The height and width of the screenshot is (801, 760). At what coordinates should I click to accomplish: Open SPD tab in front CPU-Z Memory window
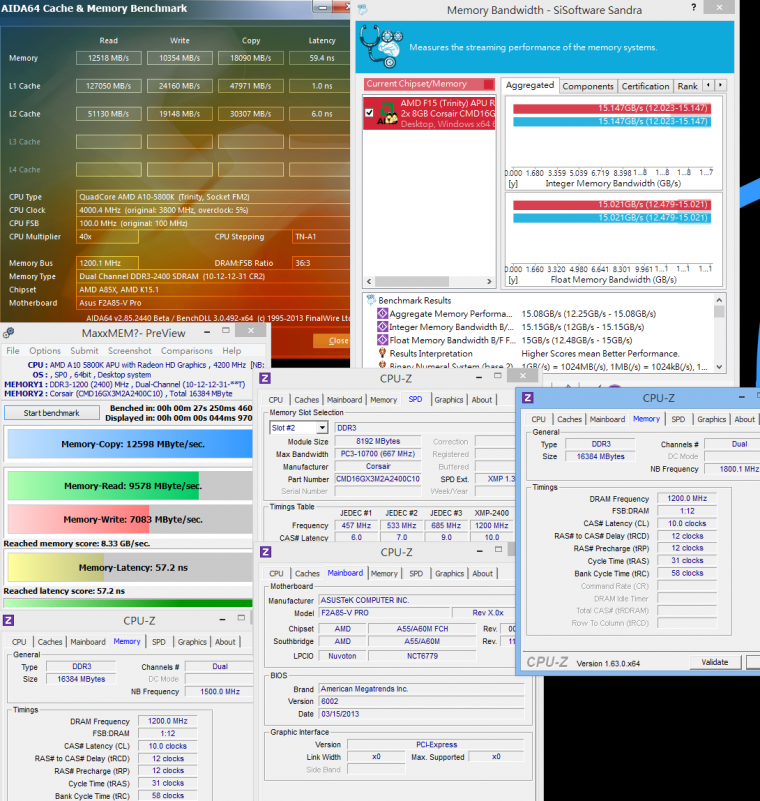(x=678, y=419)
